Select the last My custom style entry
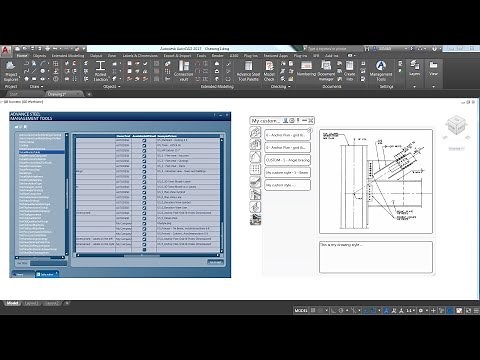The width and height of the screenshot is (480, 360). pyautogui.click(x=287, y=185)
